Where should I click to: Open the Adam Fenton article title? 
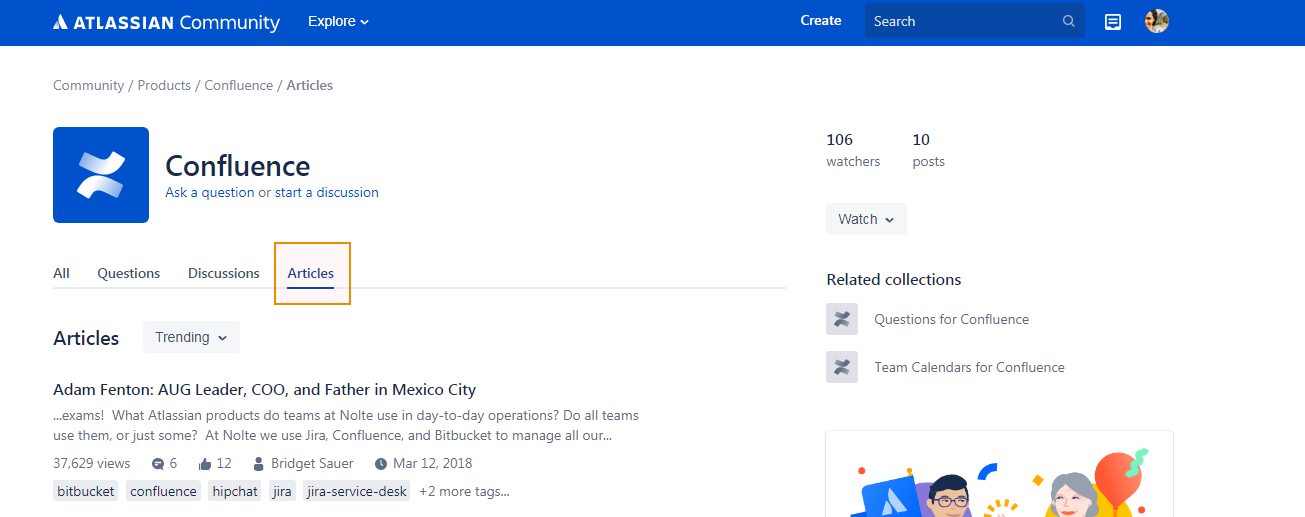pos(265,390)
